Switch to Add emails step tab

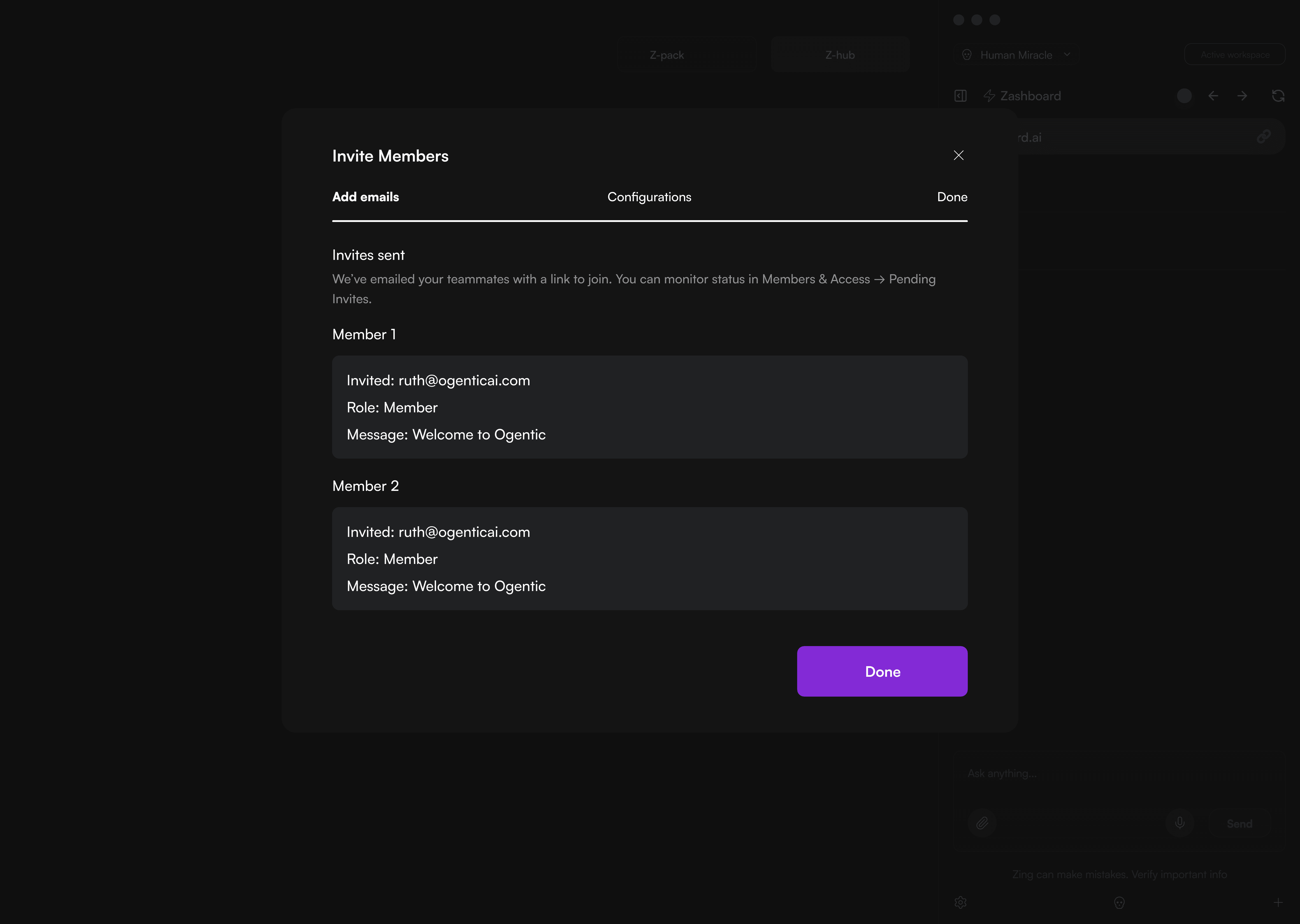coord(365,197)
